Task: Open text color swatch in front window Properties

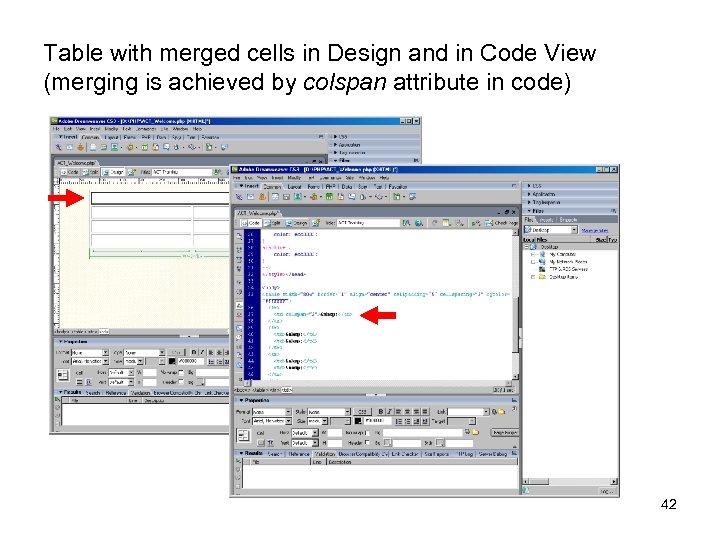Action: tap(358, 421)
